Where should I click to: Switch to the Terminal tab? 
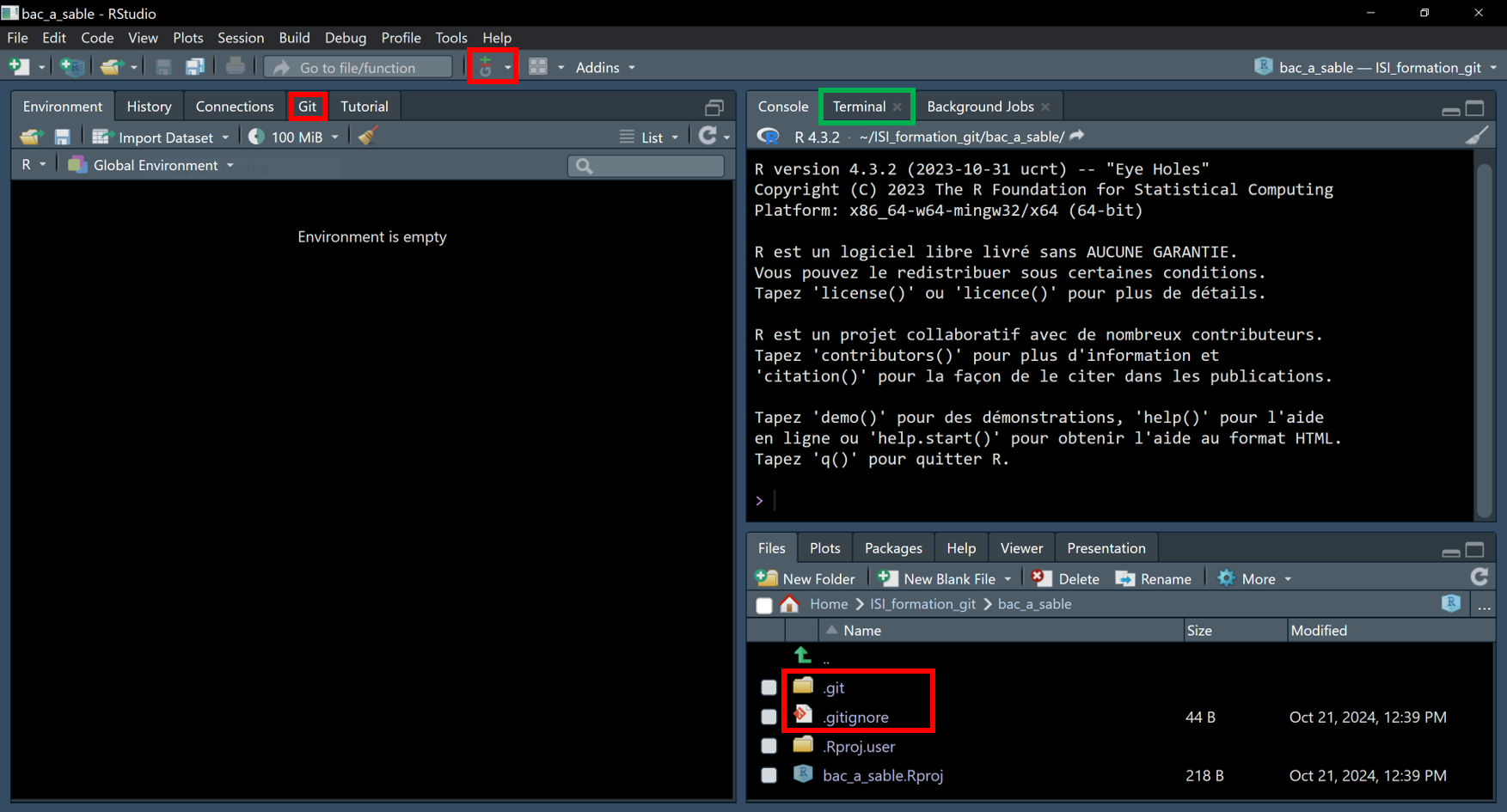coord(858,107)
